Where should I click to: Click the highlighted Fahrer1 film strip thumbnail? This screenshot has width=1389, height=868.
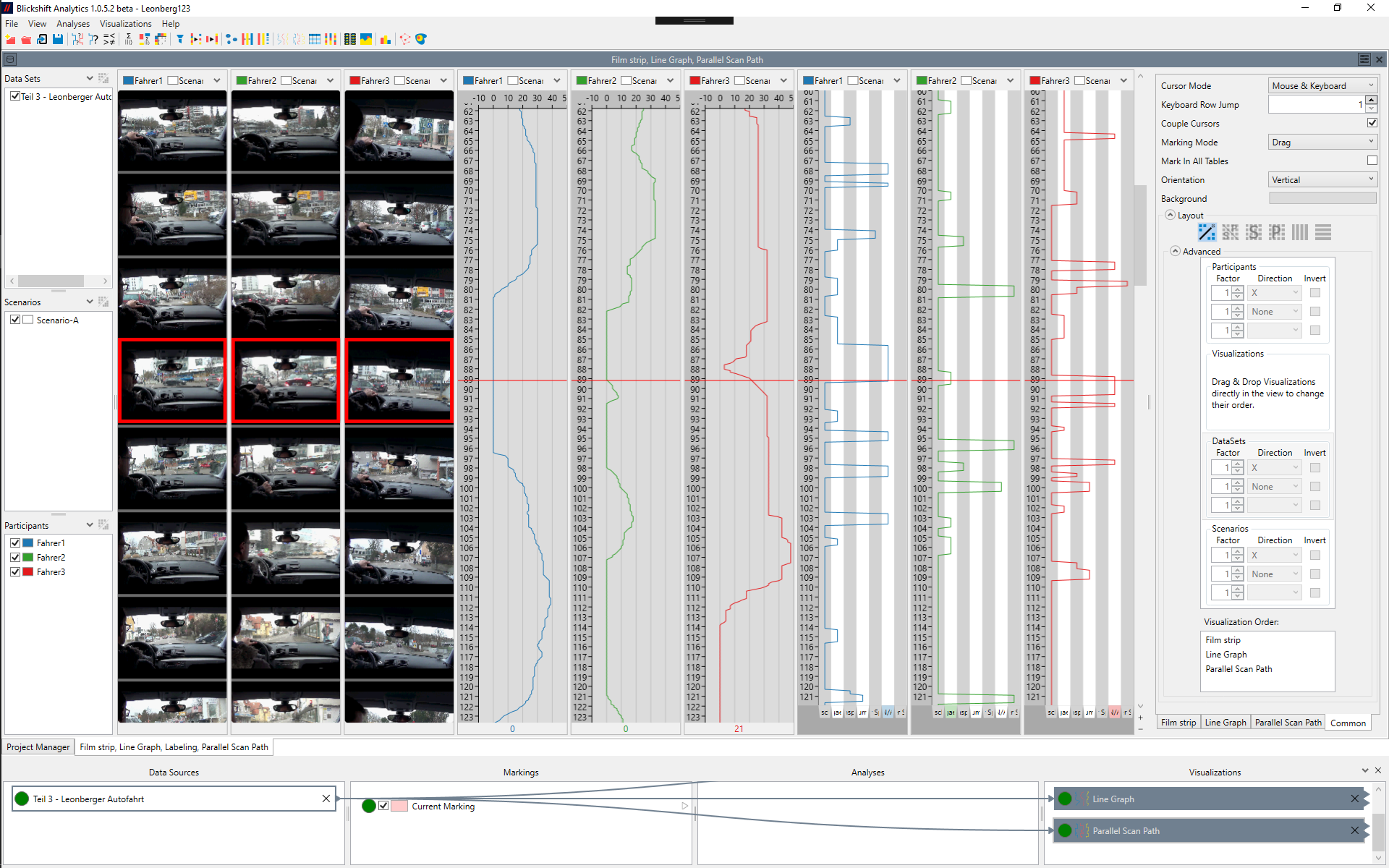(x=172, y=380)
